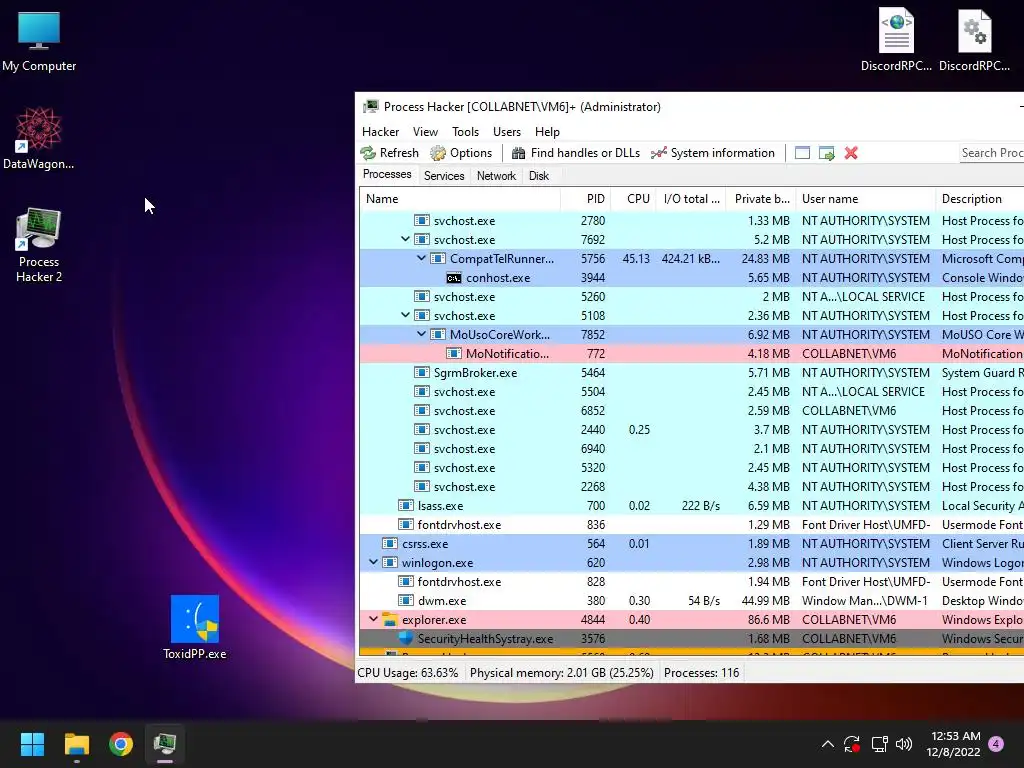Collapse the MoUsoCoreWorker process node
This screenshot has height=768, width=1024.
pyautogui.click(x=421, y=334)
